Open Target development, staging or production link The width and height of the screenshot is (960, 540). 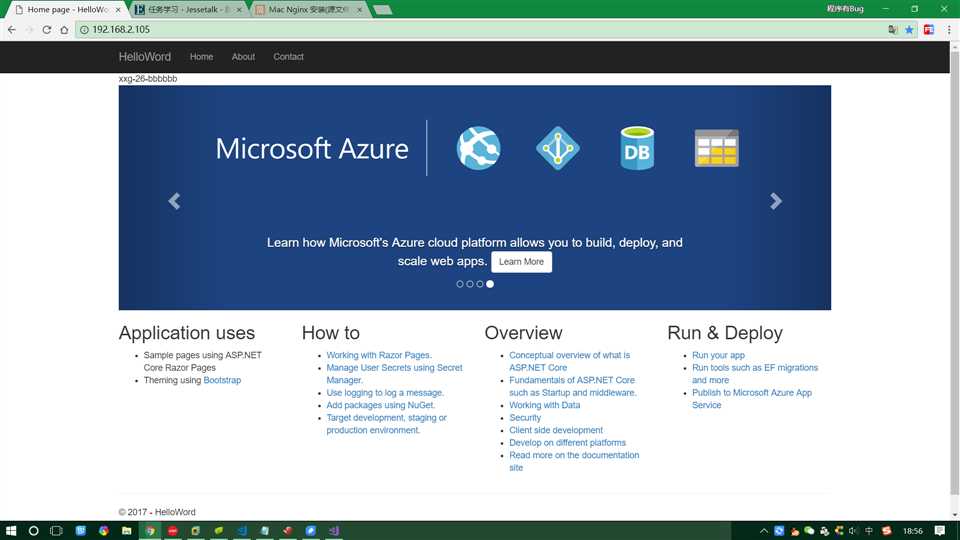pos(386,424)
